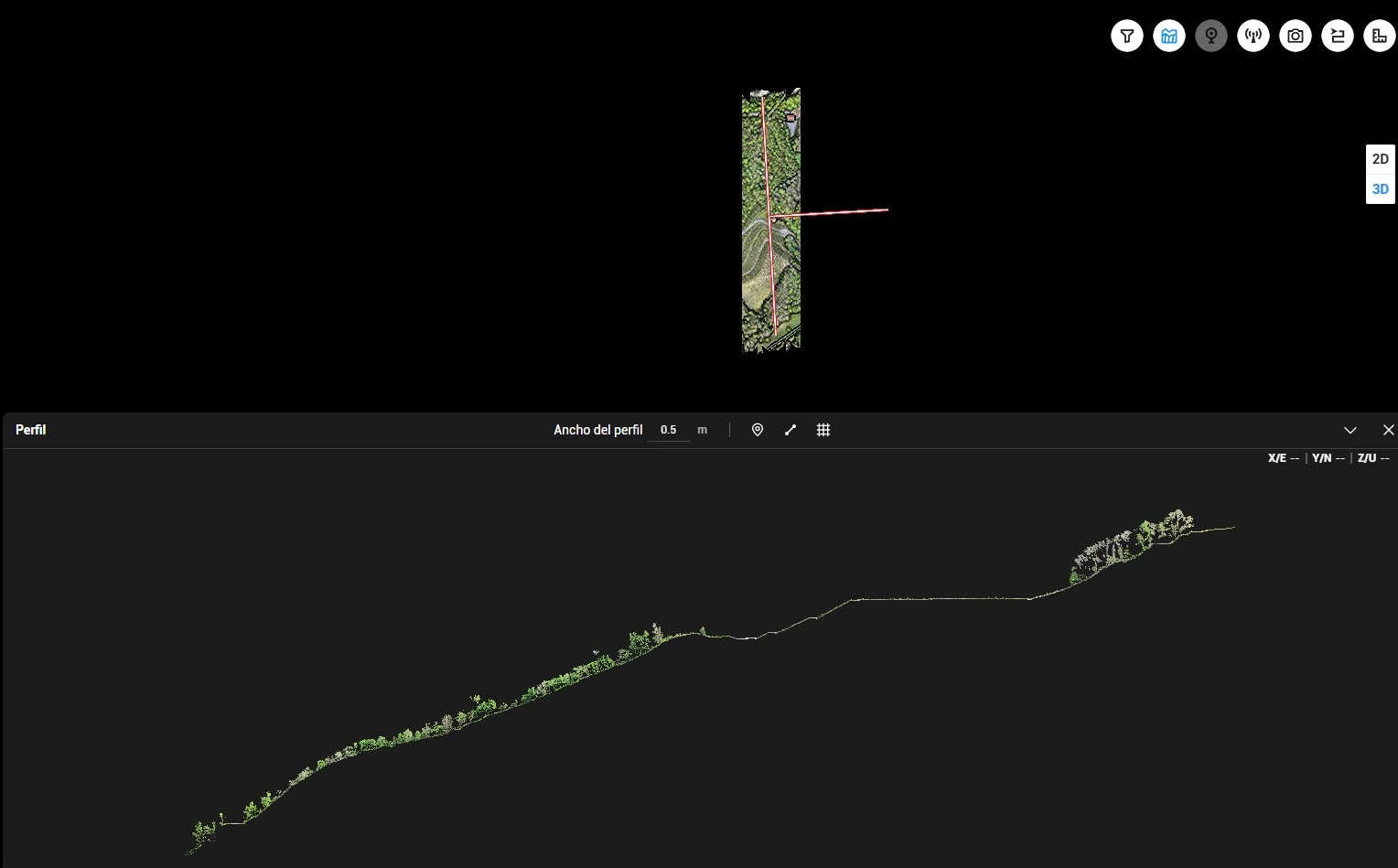The image size is (1398, 868).
Task: Switch to 2D view
Action: (x=1381, y=159)
